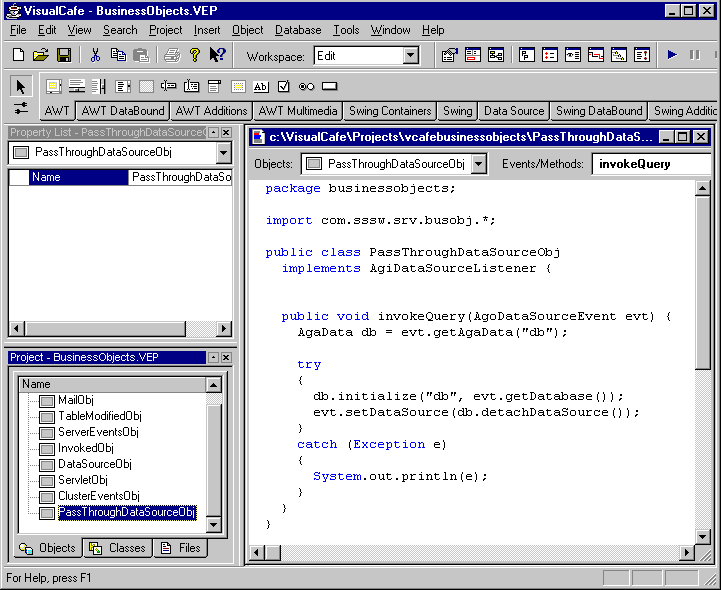Open the File menu
The height and width of the screenshot is (590, 721).
tap(18, 30)
